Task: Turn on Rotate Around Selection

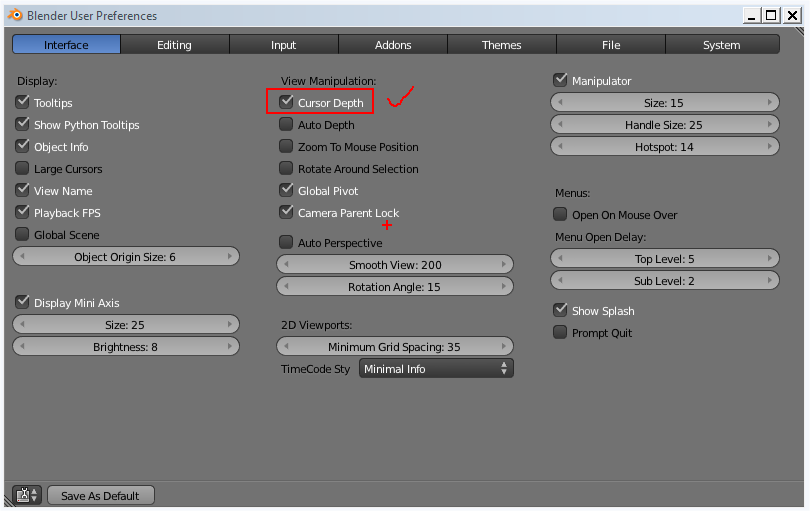Action: [x=286, y=168]
